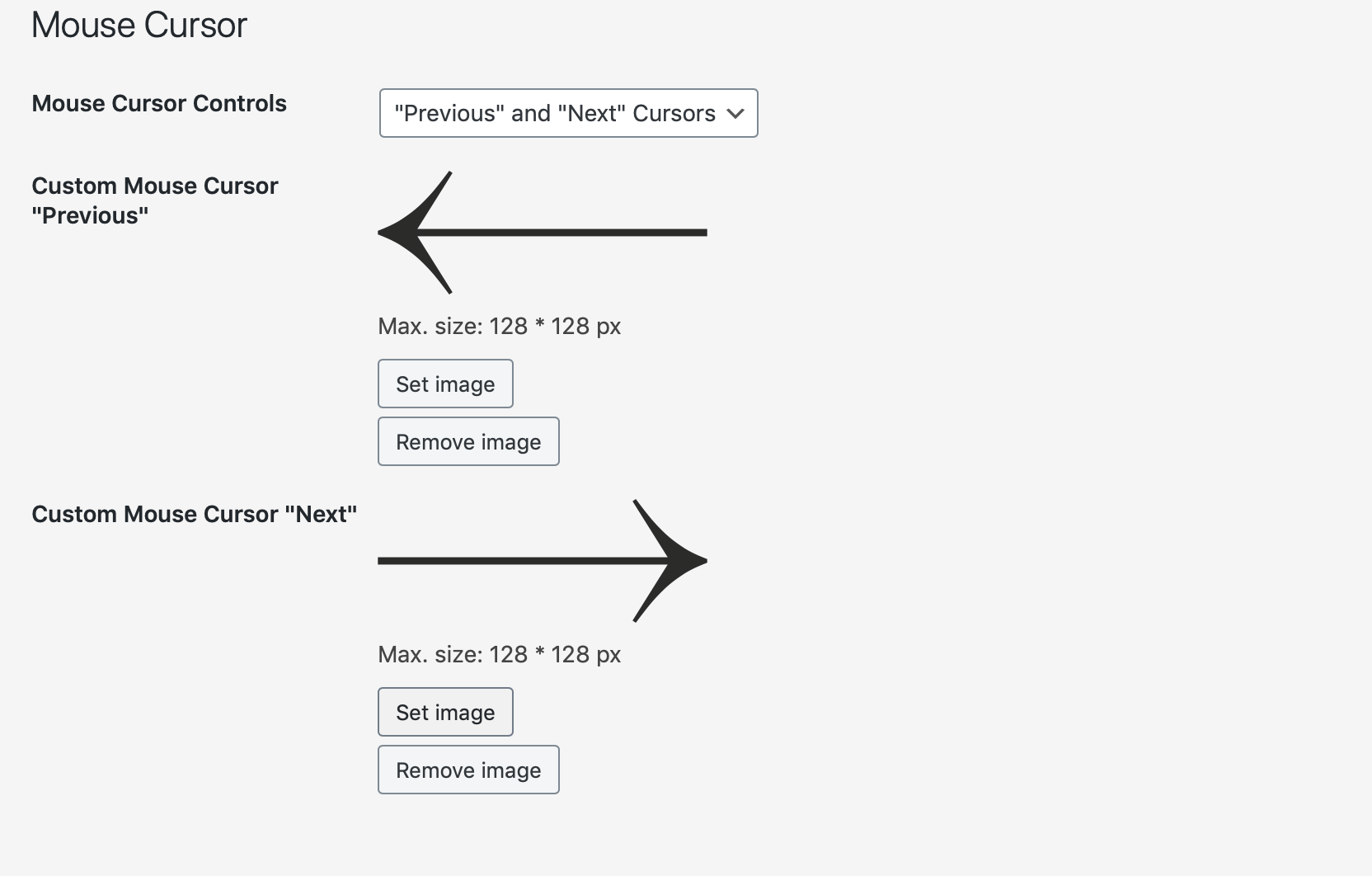The image size is (1372, 876).
Task: Click the "Mouse Cursor" section heading
Action: pyautogui.click(x=139, y=26)
